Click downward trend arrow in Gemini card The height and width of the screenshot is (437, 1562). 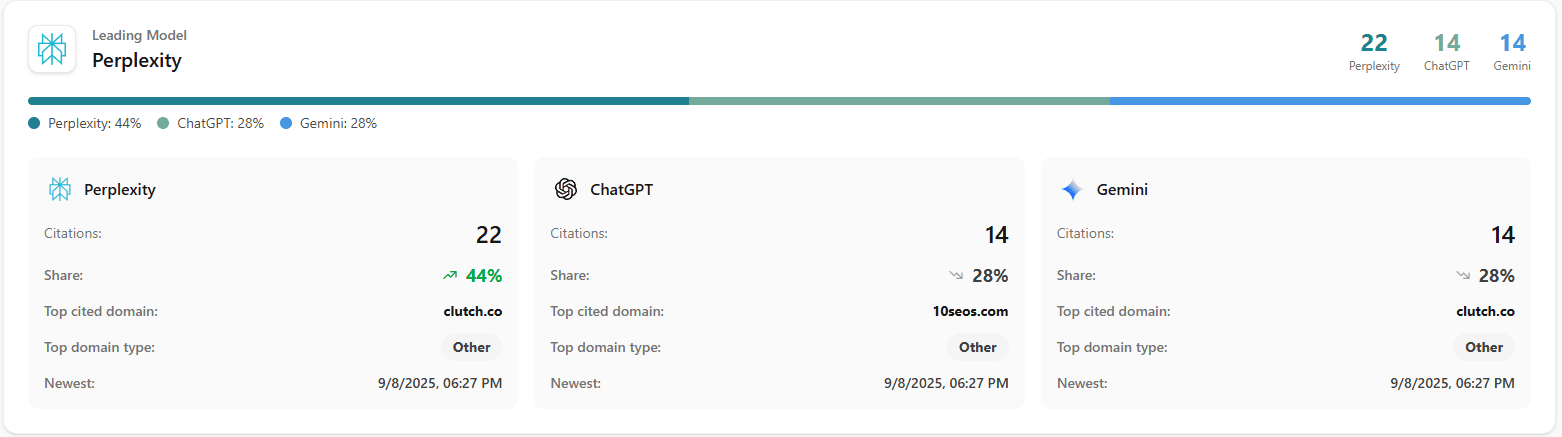click(1463, 275)
